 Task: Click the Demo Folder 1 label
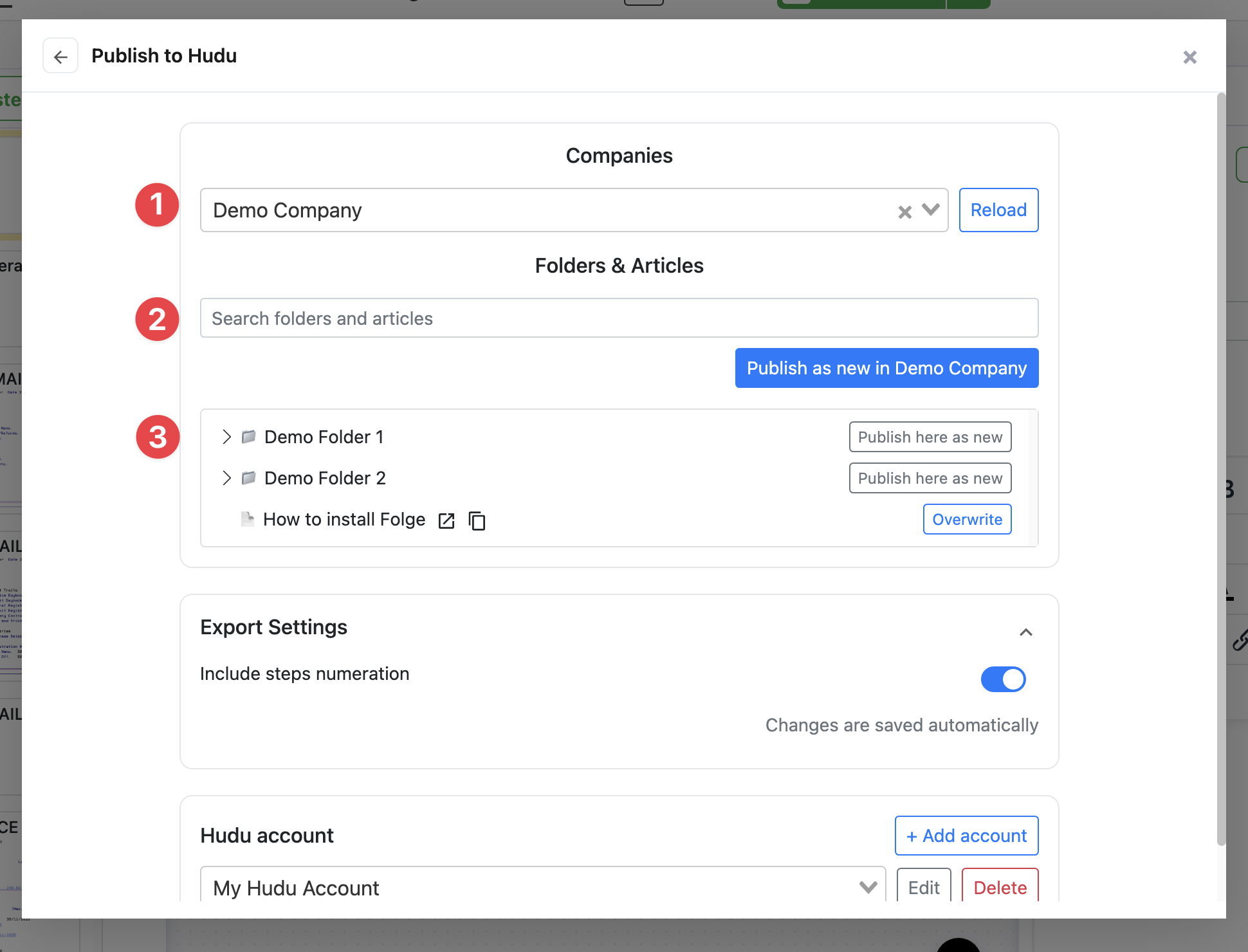point(324,437)
